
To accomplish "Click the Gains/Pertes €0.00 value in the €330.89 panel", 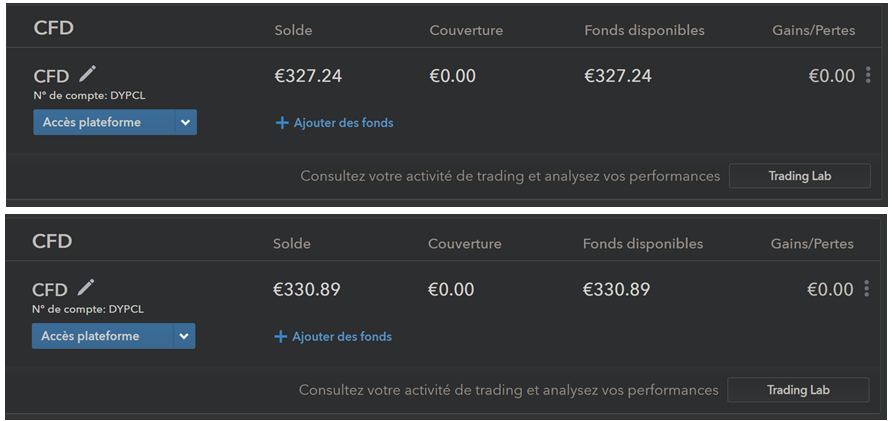I will pos(831,290).
